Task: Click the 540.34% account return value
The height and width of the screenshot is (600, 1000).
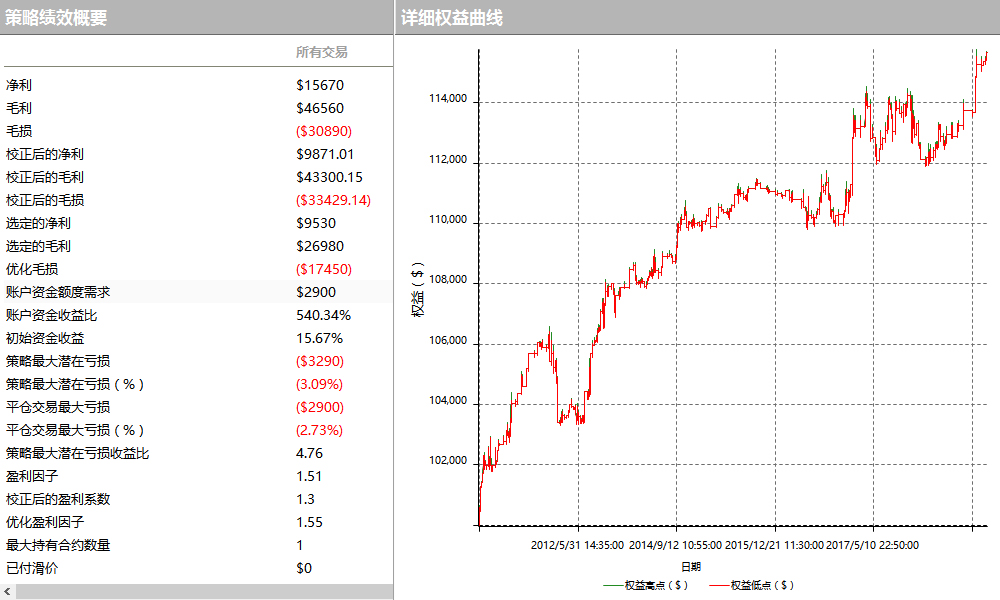Action: point(324,315)
